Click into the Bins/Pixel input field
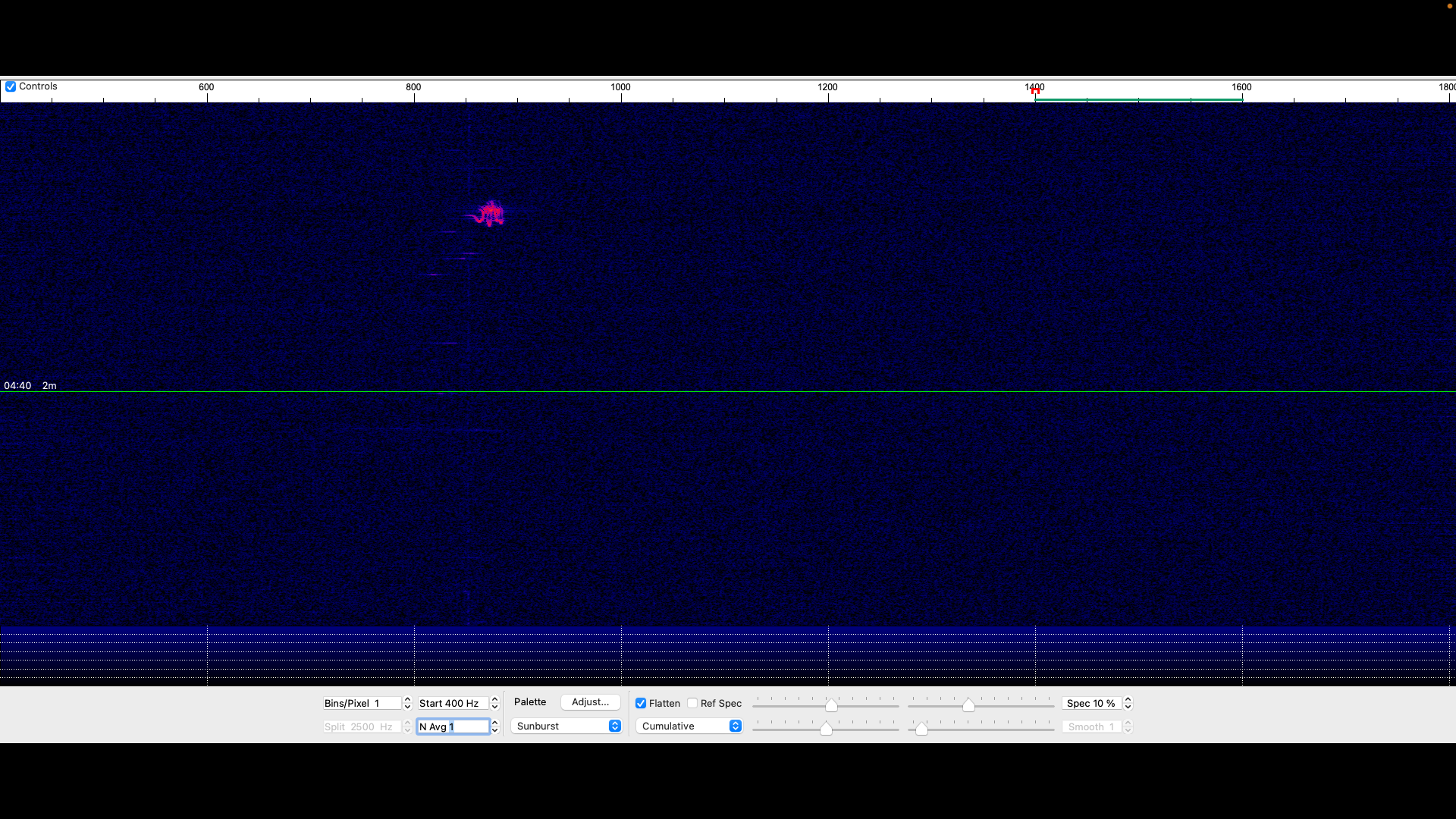 pos(362,703)
